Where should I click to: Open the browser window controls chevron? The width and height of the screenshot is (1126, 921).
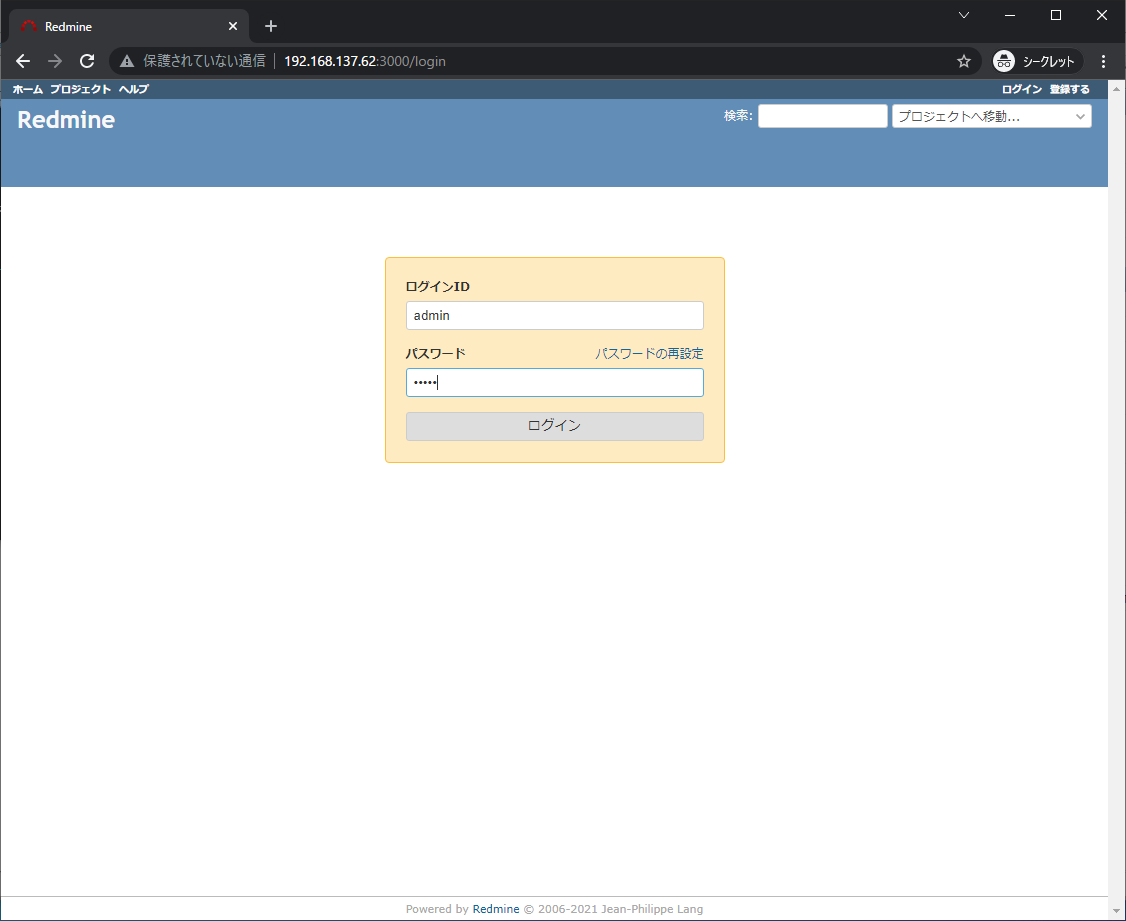coord(963,15)
